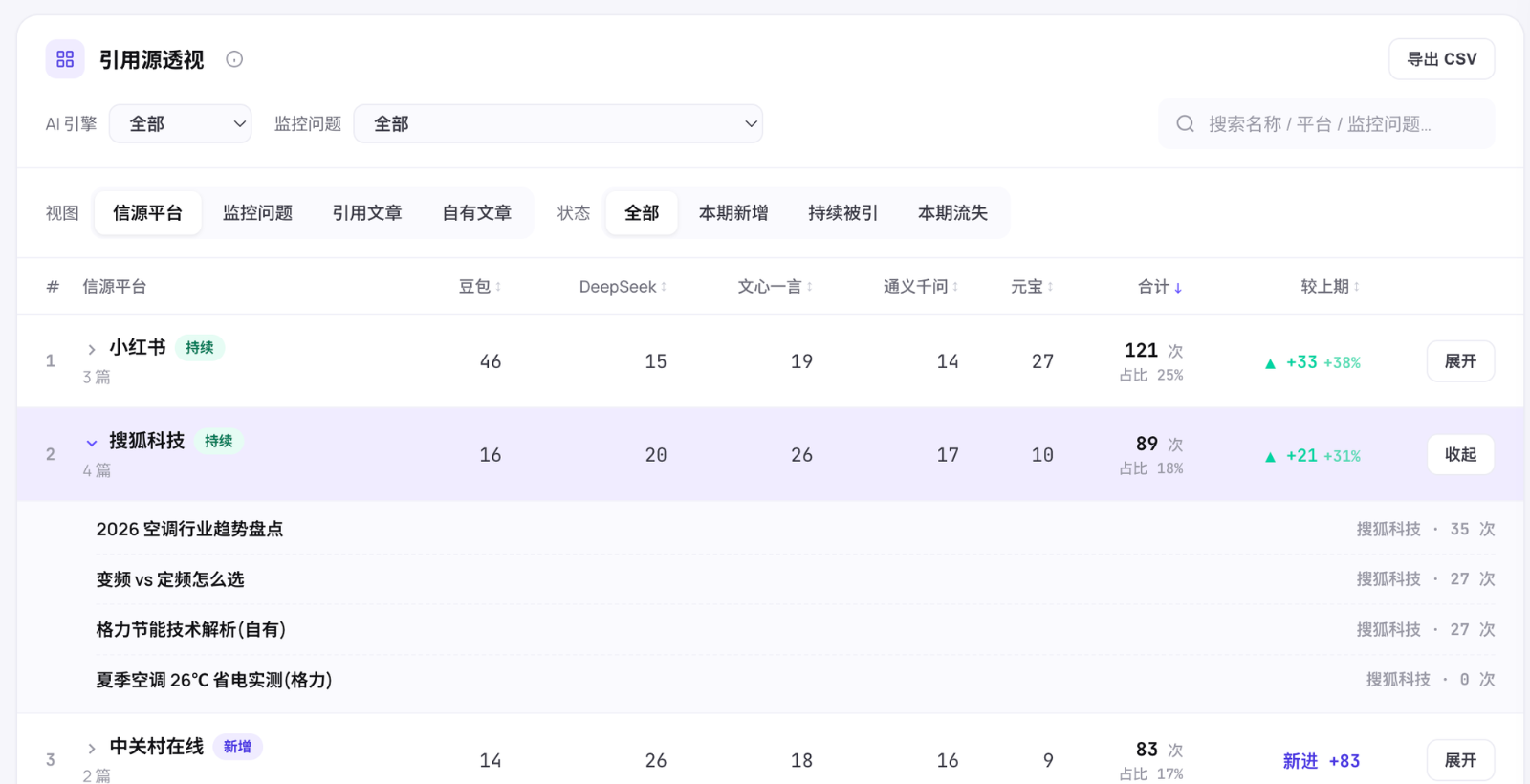Screen dimensions: 1530x784
Task: Open the 监控问题 filter dropdown
Action: (558, 123)
